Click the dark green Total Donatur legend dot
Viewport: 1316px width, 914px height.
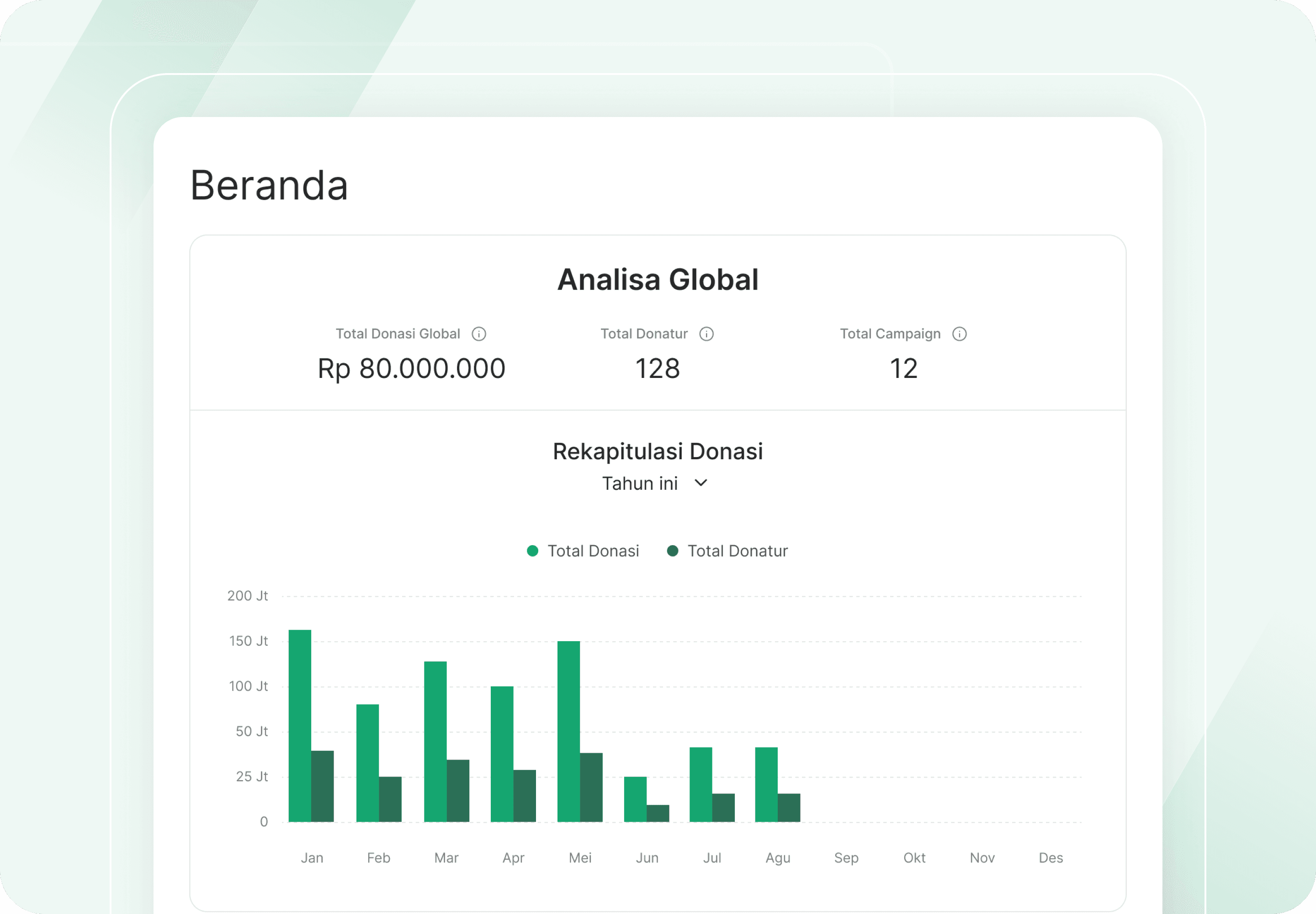[672, 551]
